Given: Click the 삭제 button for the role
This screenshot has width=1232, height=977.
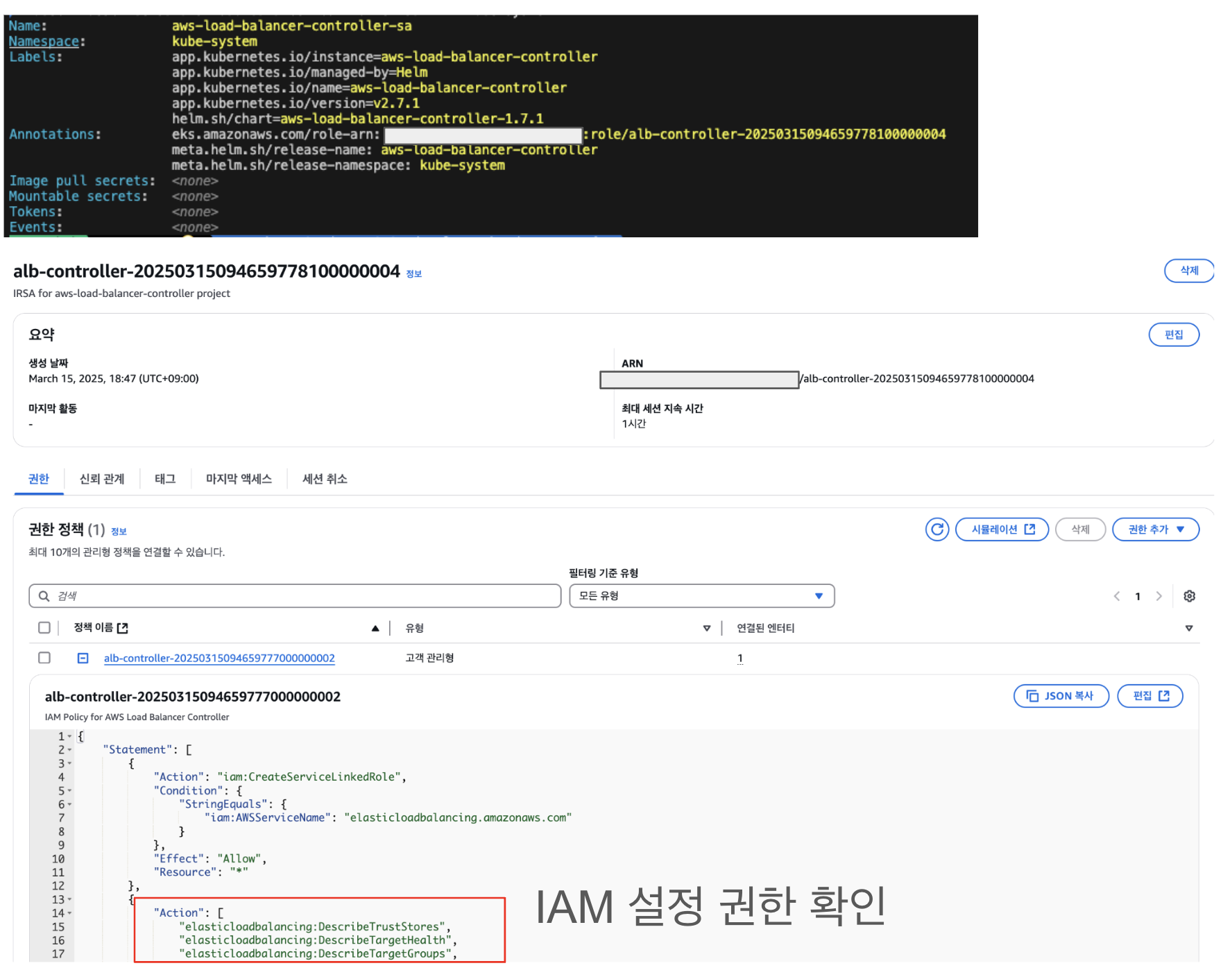Looking at the screenshot, I should (x=1189, y=271).
